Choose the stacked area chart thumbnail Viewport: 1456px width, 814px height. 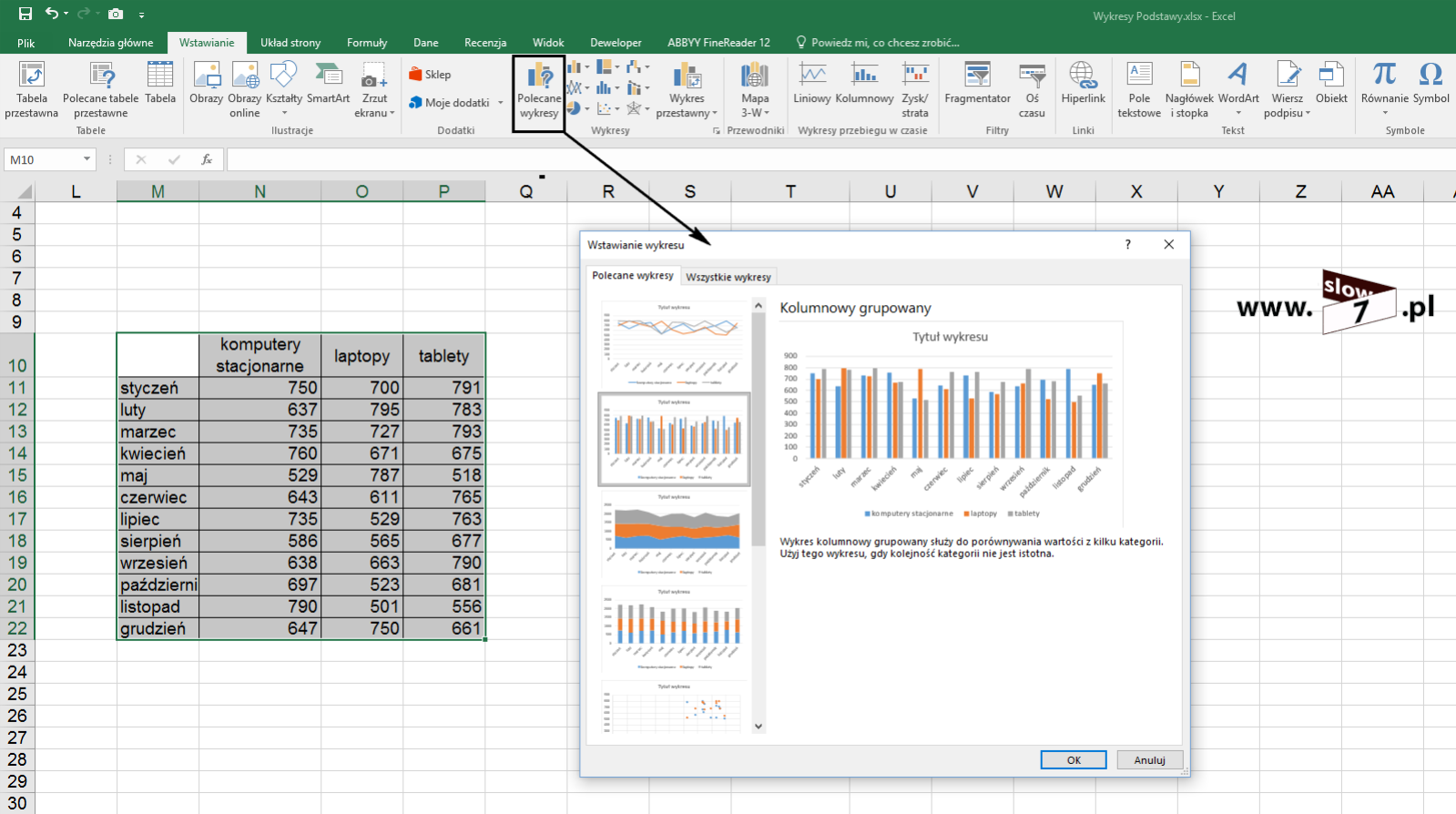pyautogui.click(x=674, y=534)
